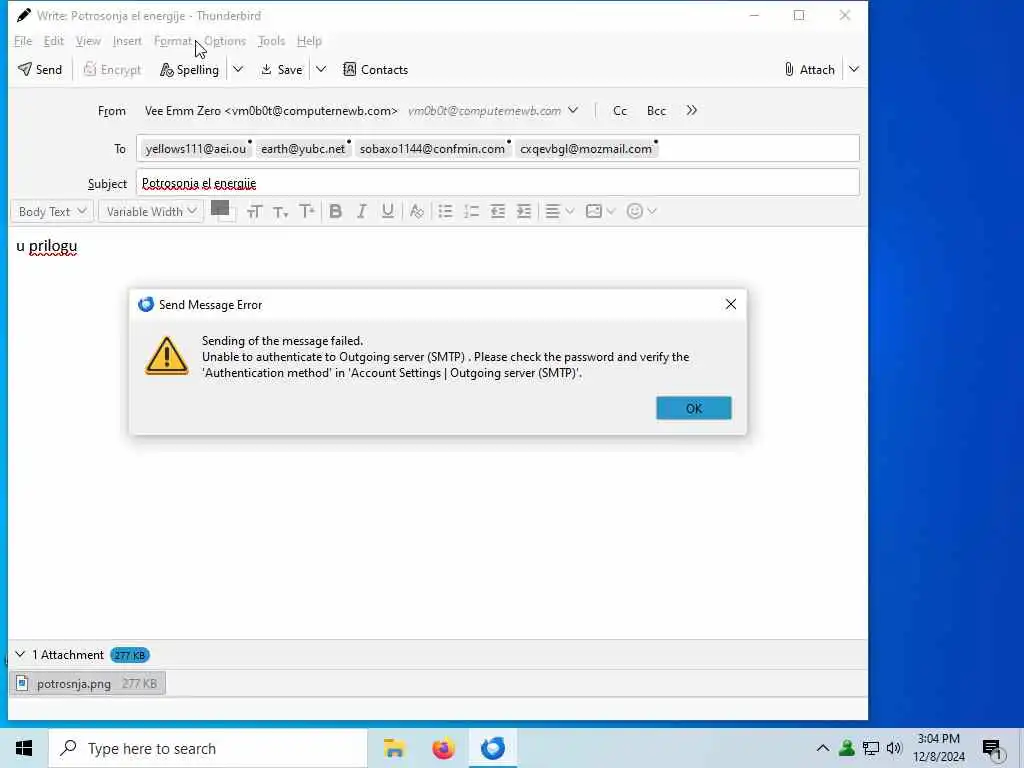
Task: Run the Spelling checker
Action: point(189,69)
